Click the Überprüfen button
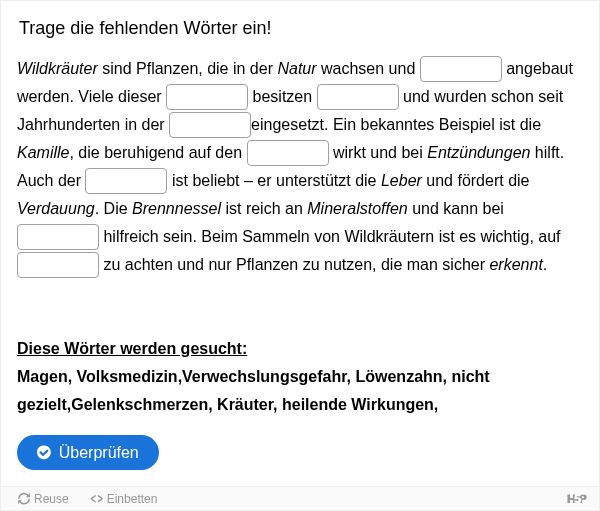This screenshot has height=511, width=600. pos(88,452)
